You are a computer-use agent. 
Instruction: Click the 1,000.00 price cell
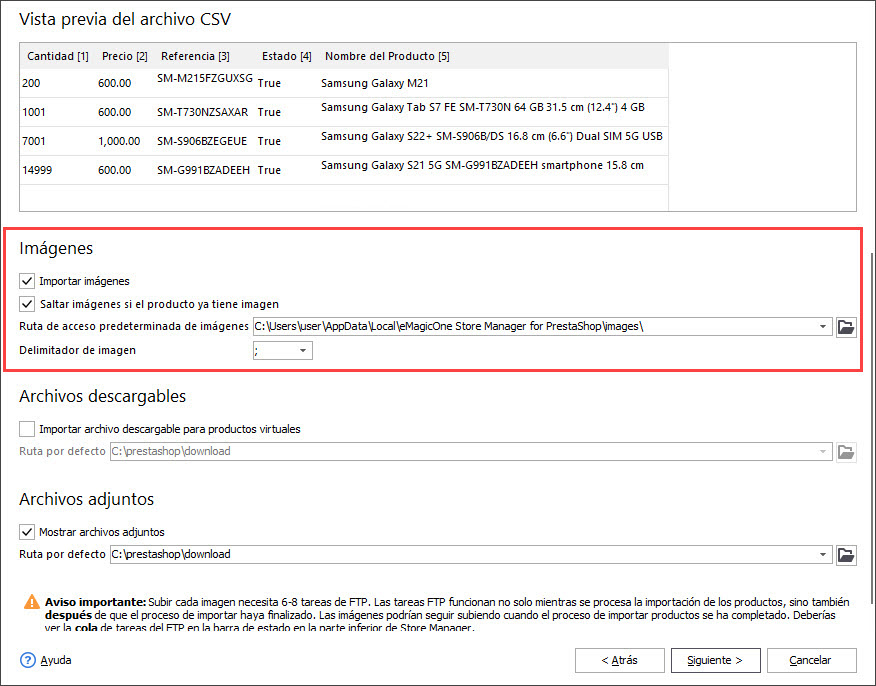coord(119,141)
